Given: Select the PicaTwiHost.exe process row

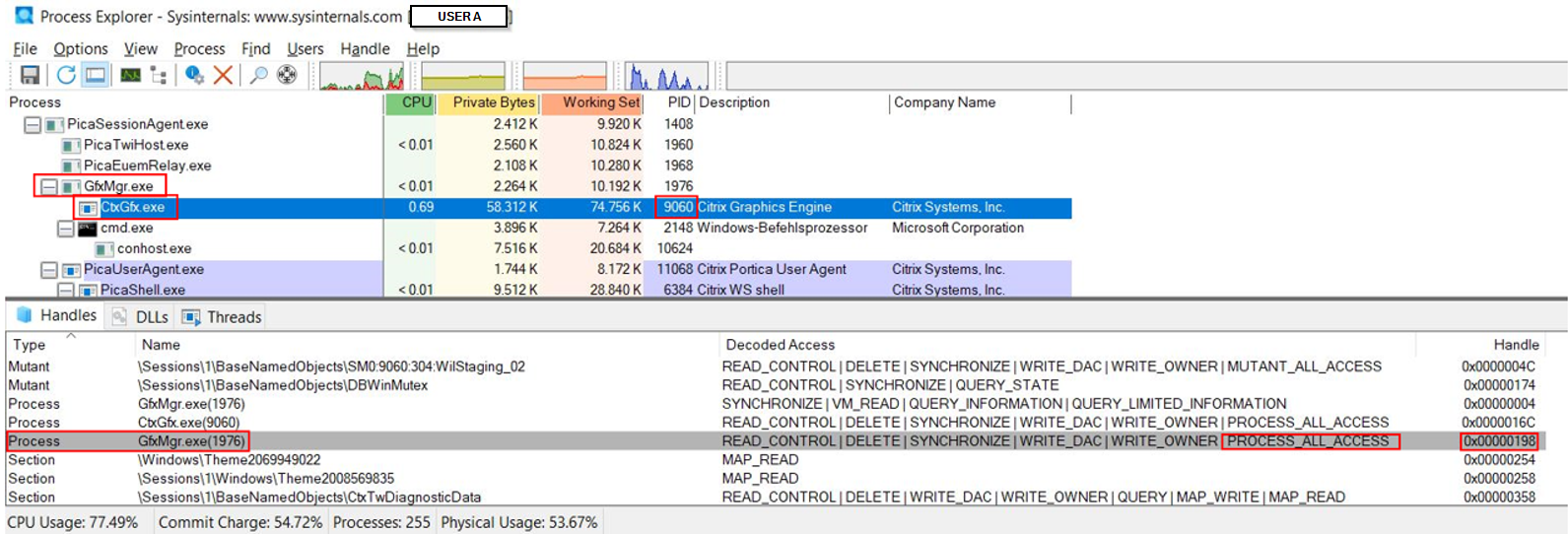Looking at the screenshot, I should (x=538, y=146).
